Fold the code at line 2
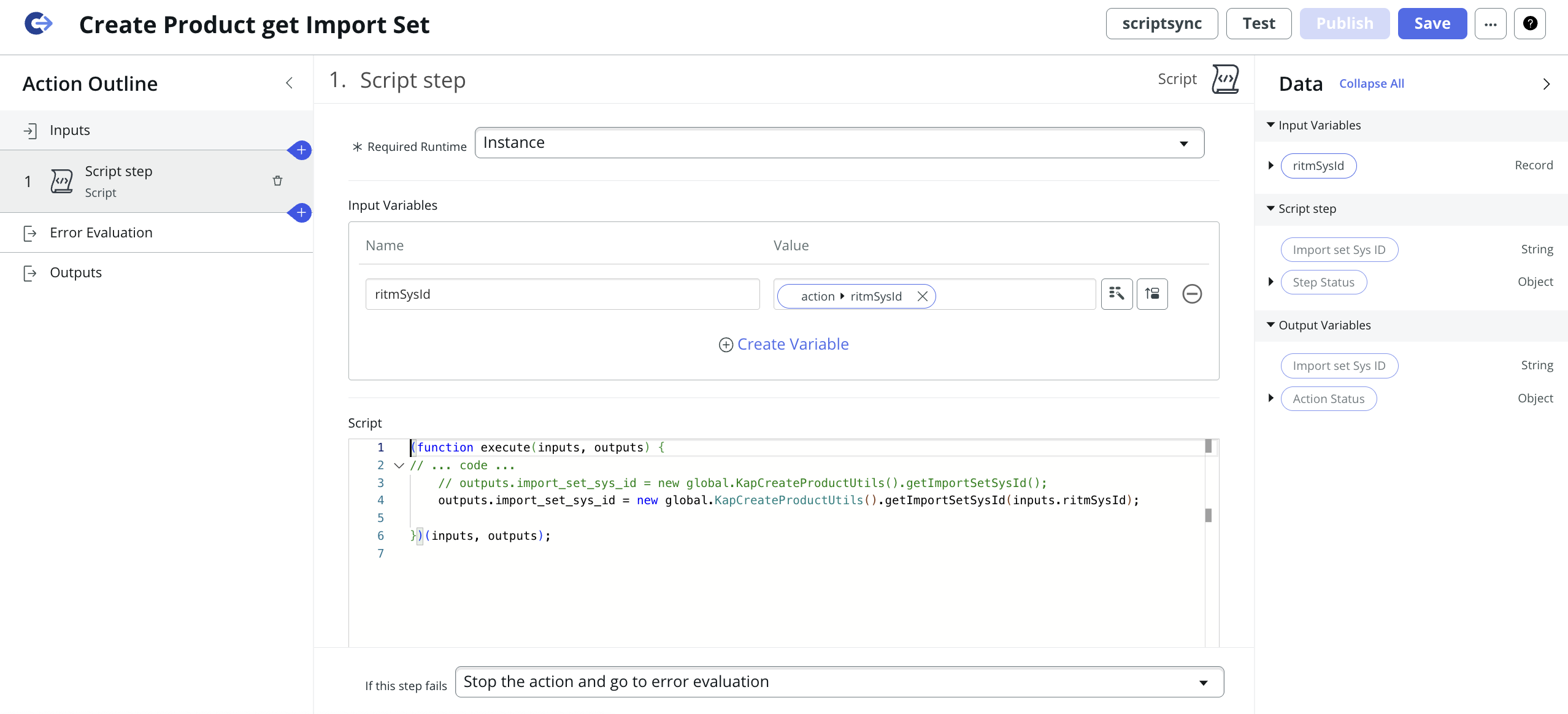Viewport: 1568px width, 714px height. point(399,466)
